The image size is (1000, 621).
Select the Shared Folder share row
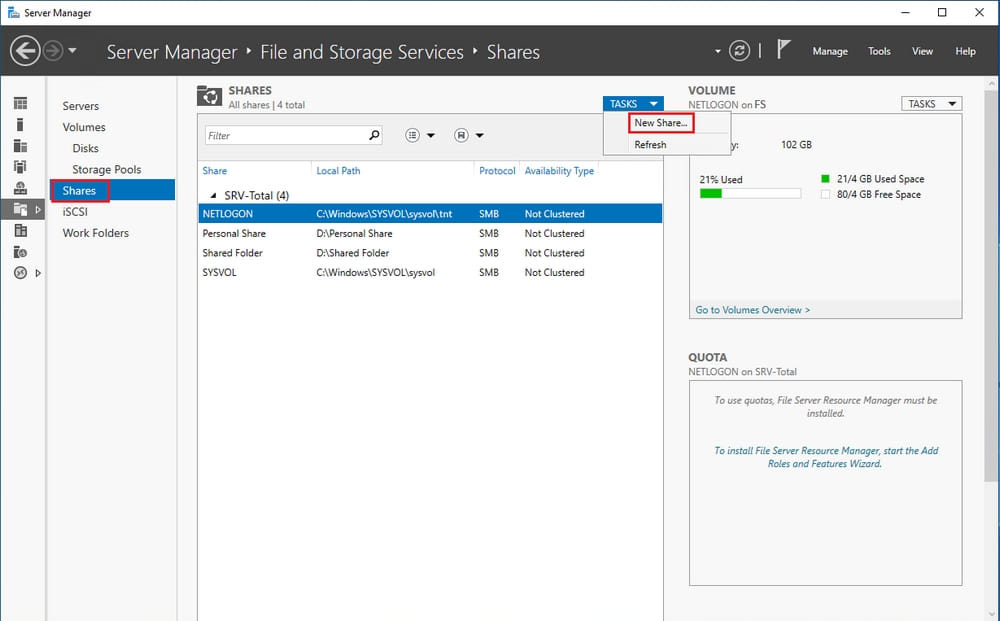click(x=430, y=252)
